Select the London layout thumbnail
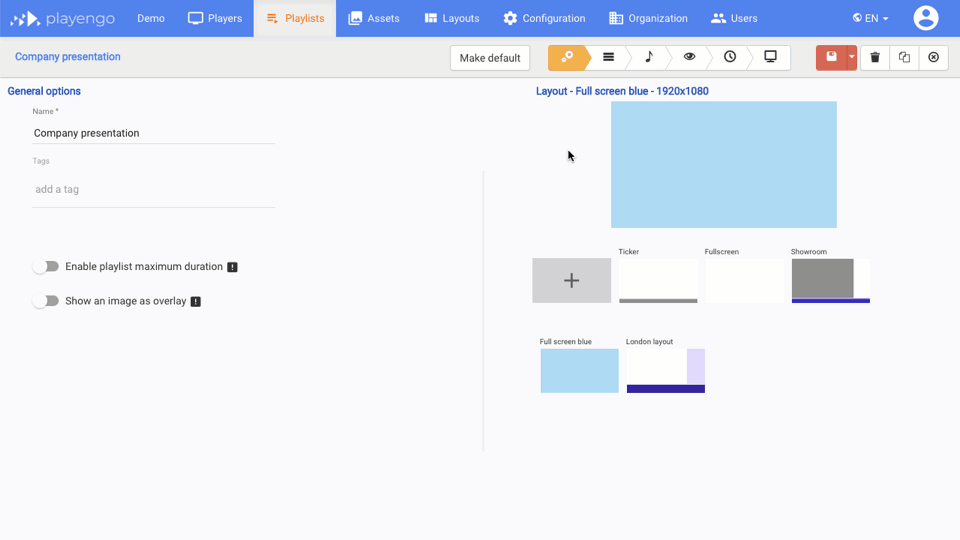 666,370
